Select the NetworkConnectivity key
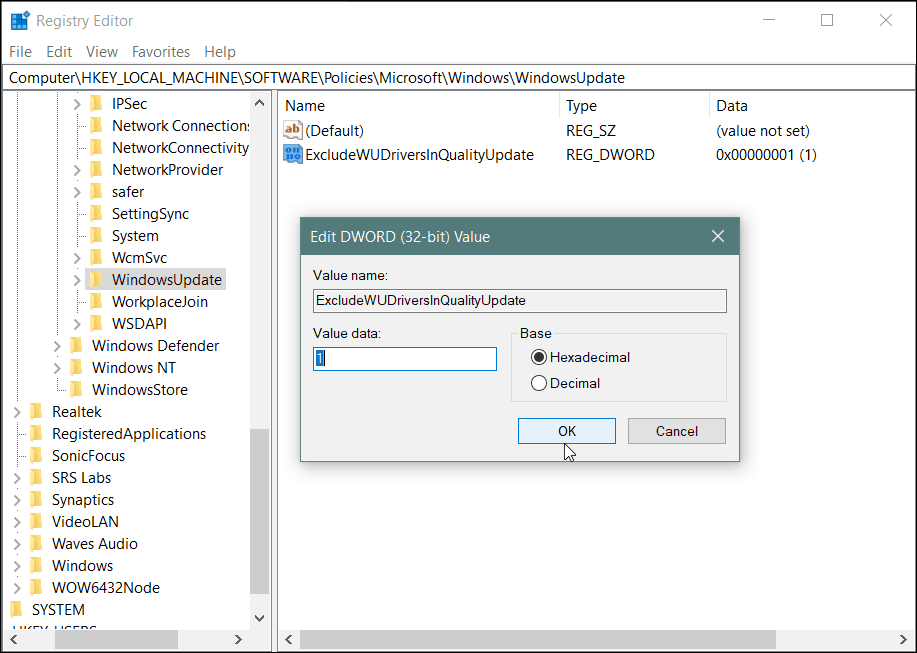Viewport: 917px width, 653px height. pyautogui.click(x=181, y=148)
